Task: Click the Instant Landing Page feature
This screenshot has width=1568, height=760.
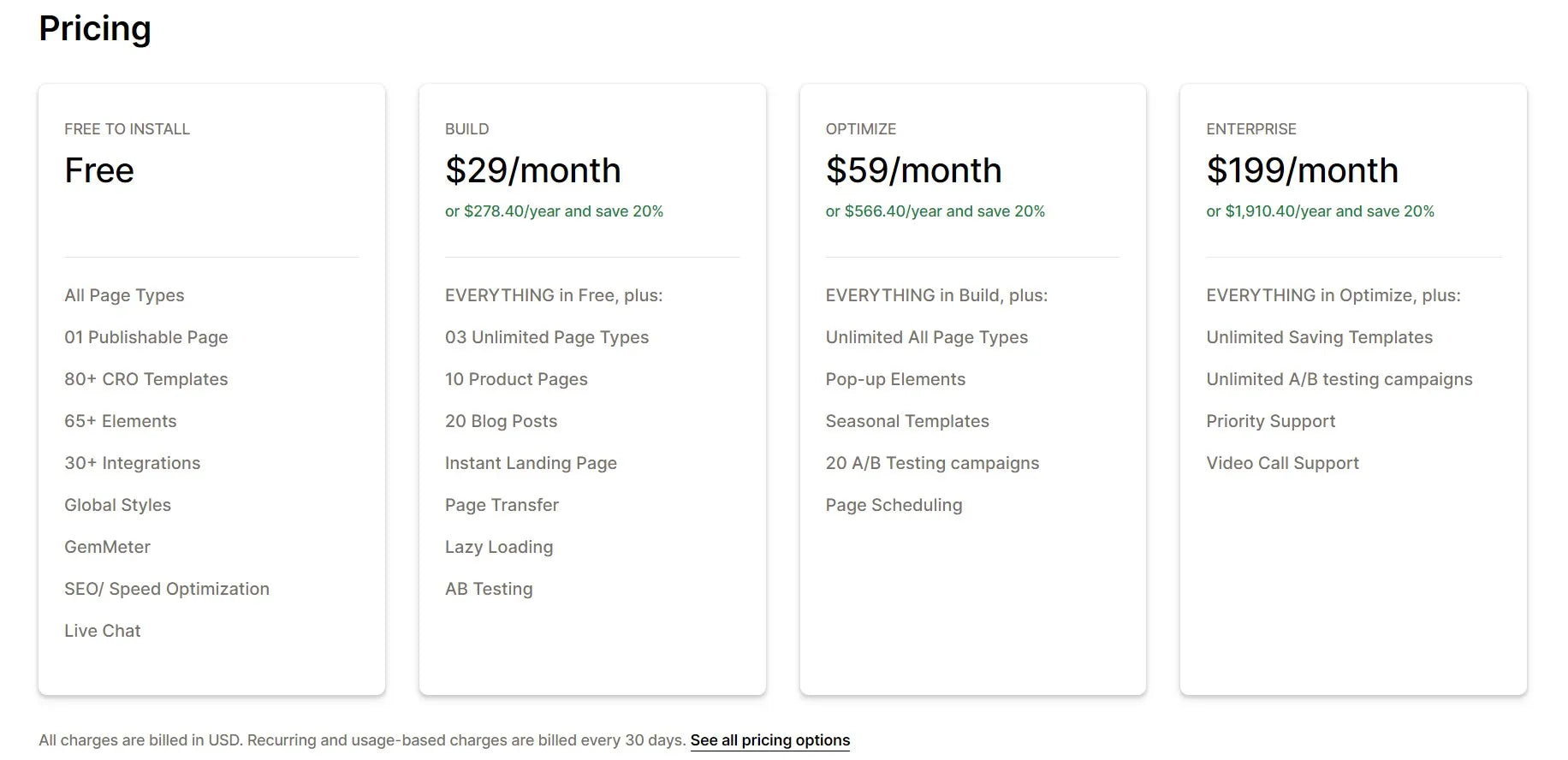Action: tap(531, 463)
